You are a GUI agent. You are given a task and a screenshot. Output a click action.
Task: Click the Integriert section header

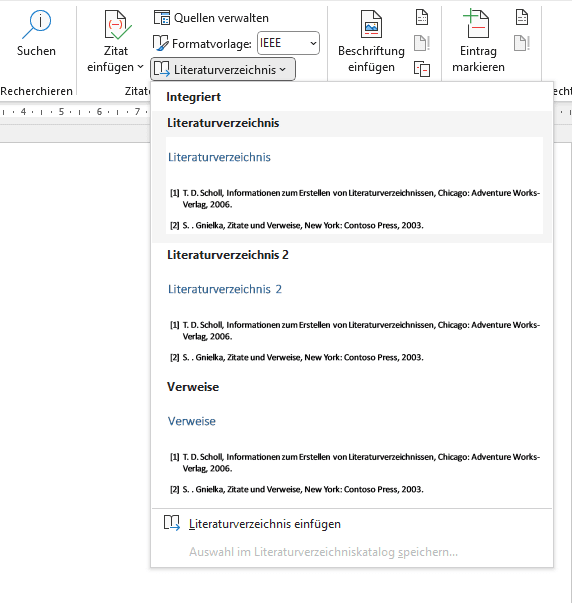pos(193,97)
